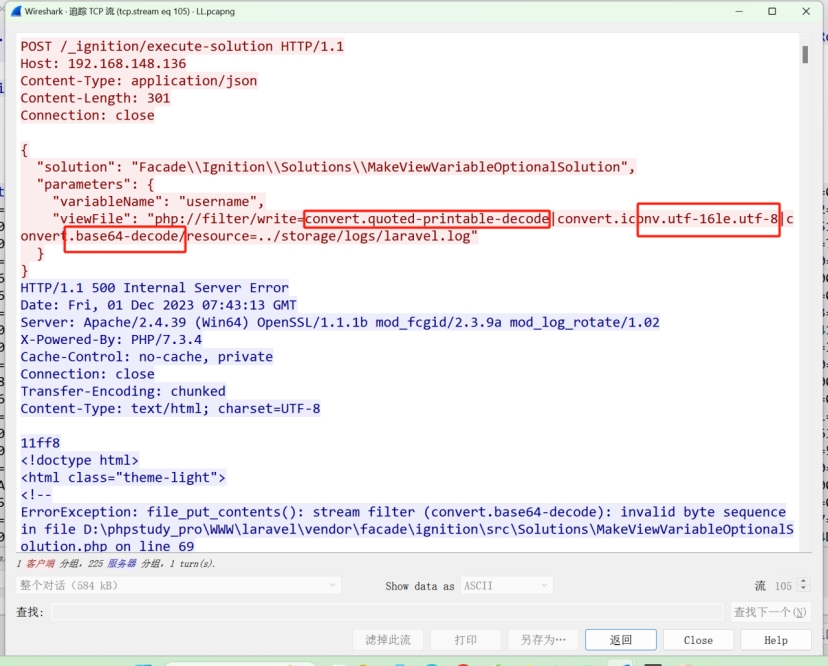Click the "HTTP/1.1 500 Internal Server Error" response line

(154, 288)
